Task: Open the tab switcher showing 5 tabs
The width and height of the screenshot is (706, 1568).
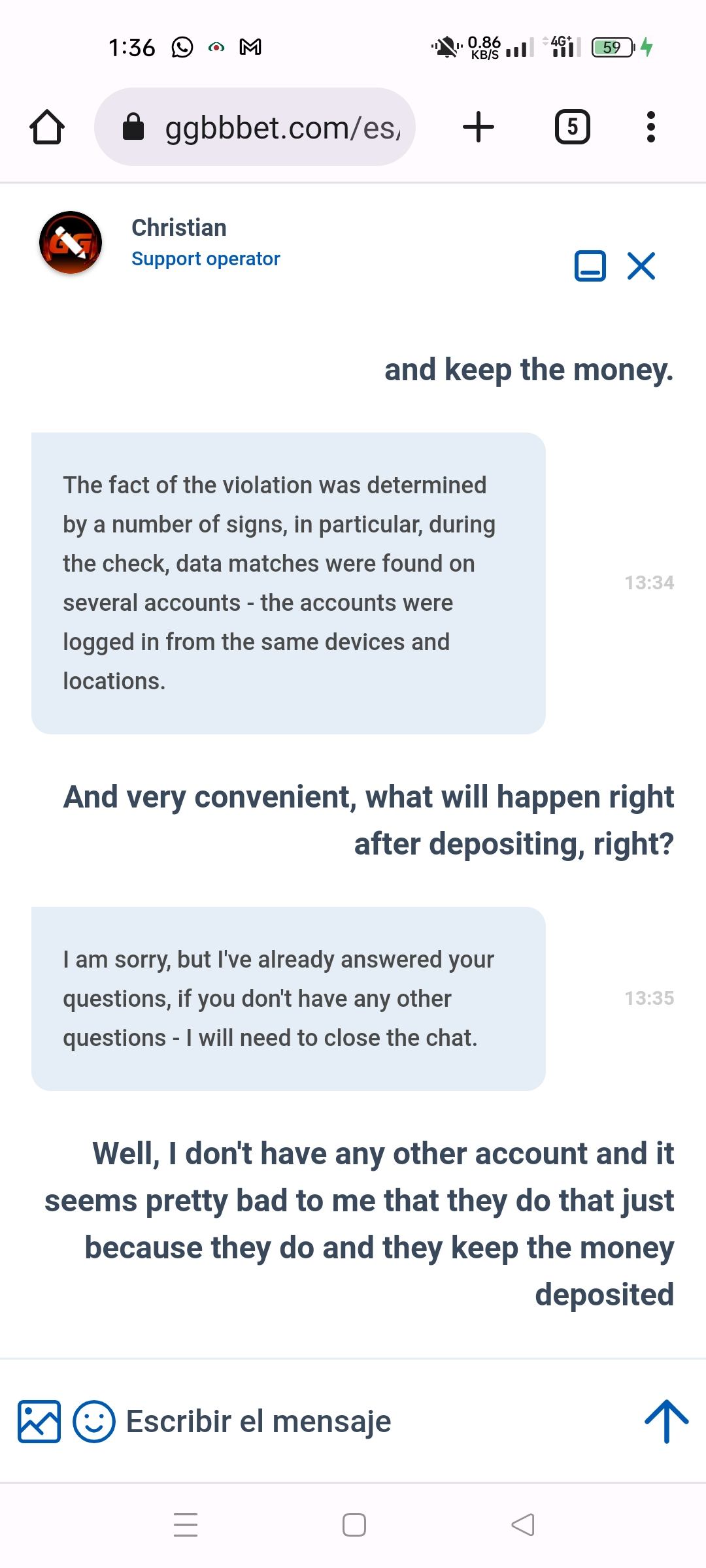Action: pyautogui.click(x=572, y=127)
